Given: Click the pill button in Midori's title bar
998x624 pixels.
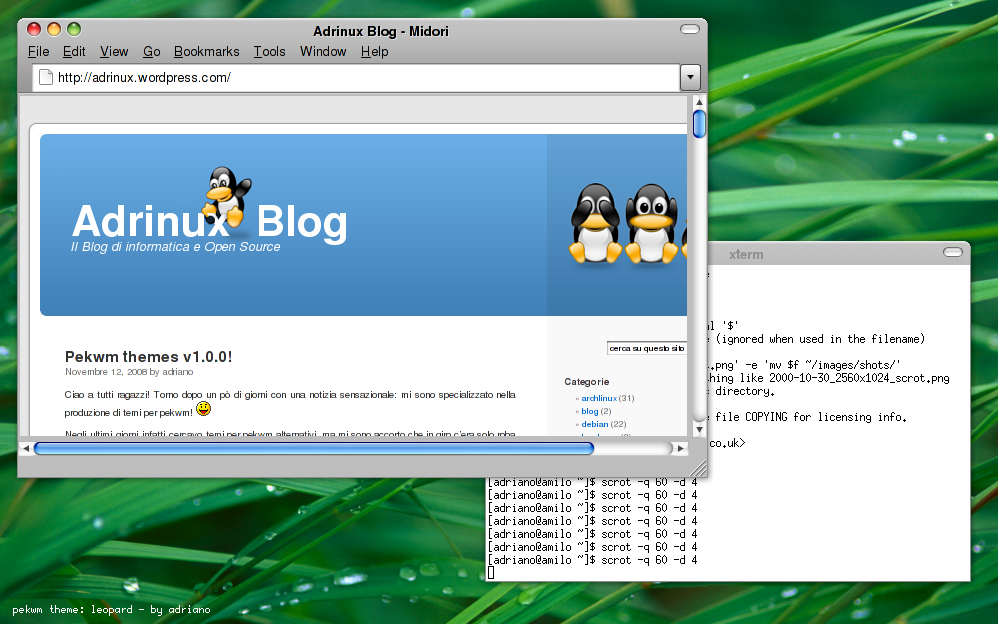Looking at the screenshot, I should point(690,29).
